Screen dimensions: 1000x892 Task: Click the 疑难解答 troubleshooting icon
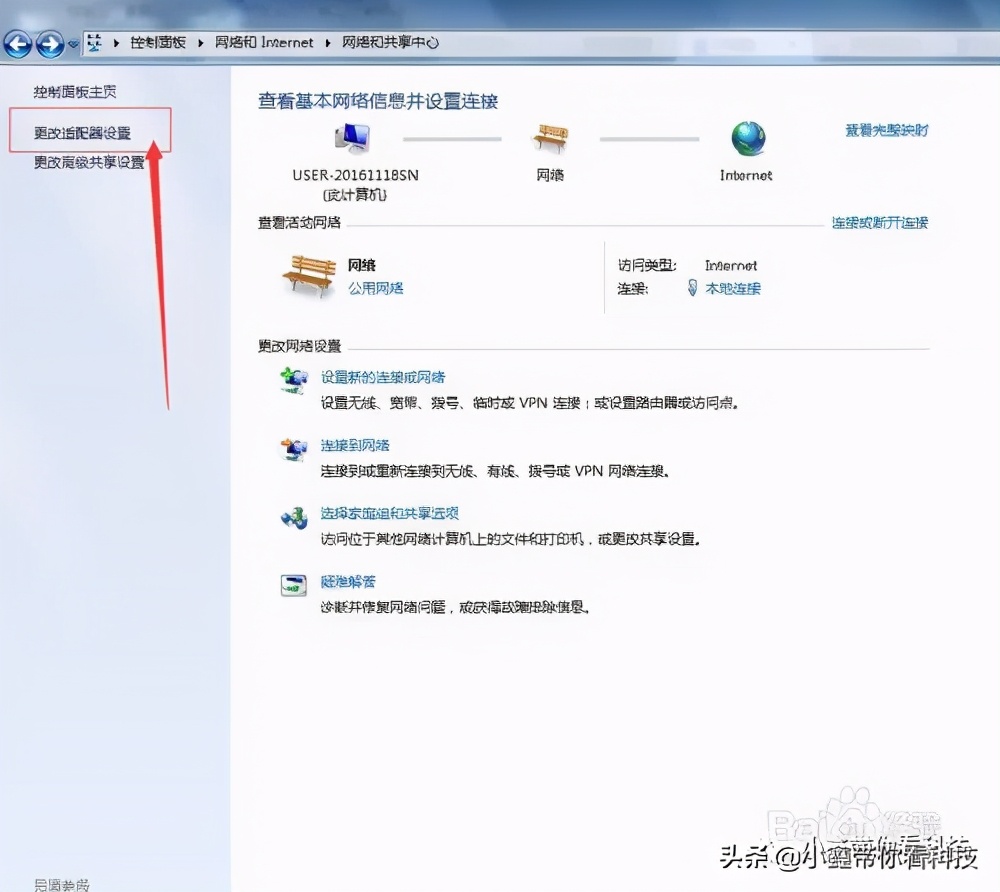click(292, 587)
